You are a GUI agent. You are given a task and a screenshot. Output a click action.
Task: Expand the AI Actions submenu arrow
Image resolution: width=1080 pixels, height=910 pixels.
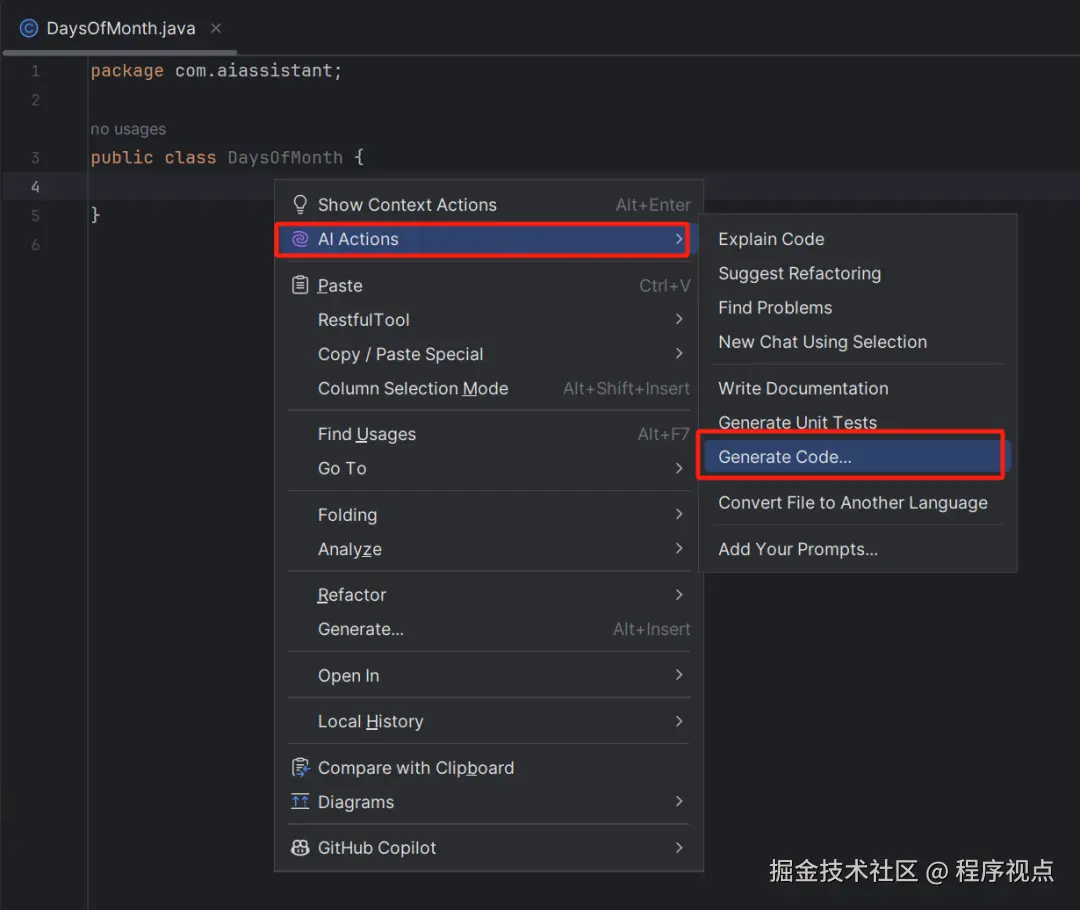click(x=678, y=239)
